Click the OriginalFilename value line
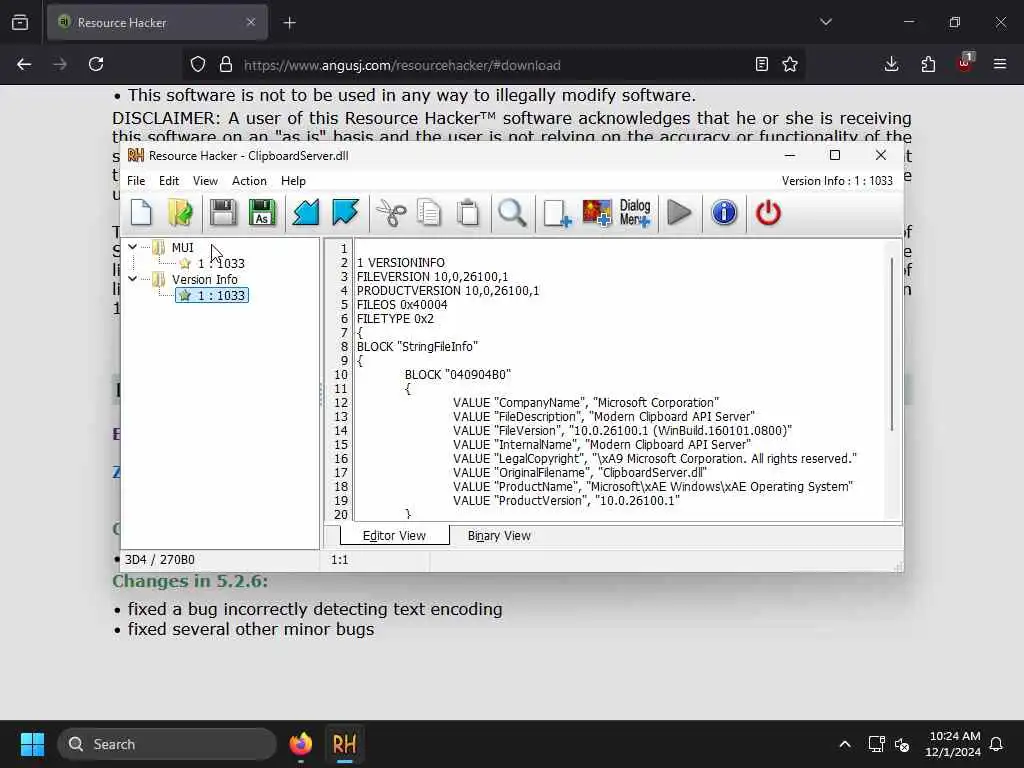This screenshot has height=768, width=1024. (580, 472)
